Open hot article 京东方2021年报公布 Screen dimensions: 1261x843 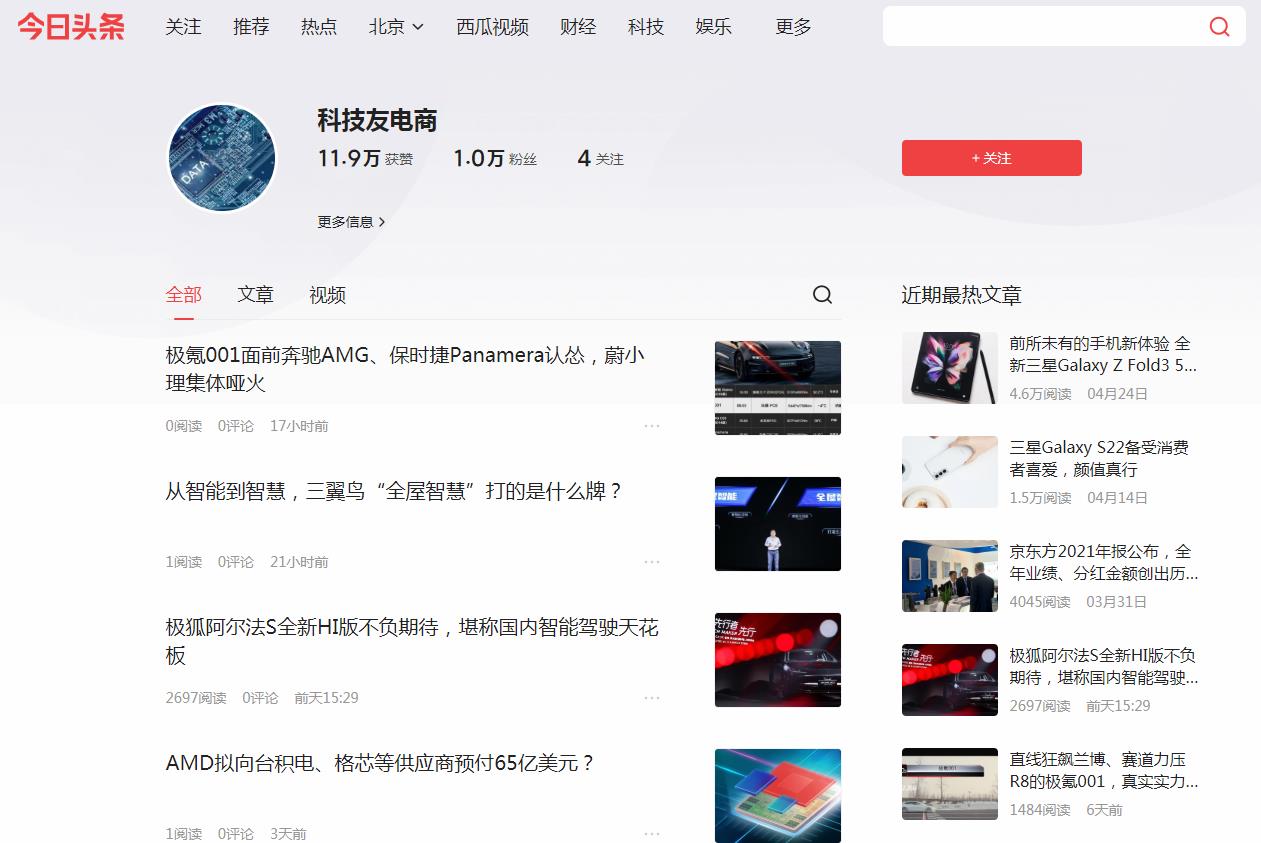[1104, 562]
